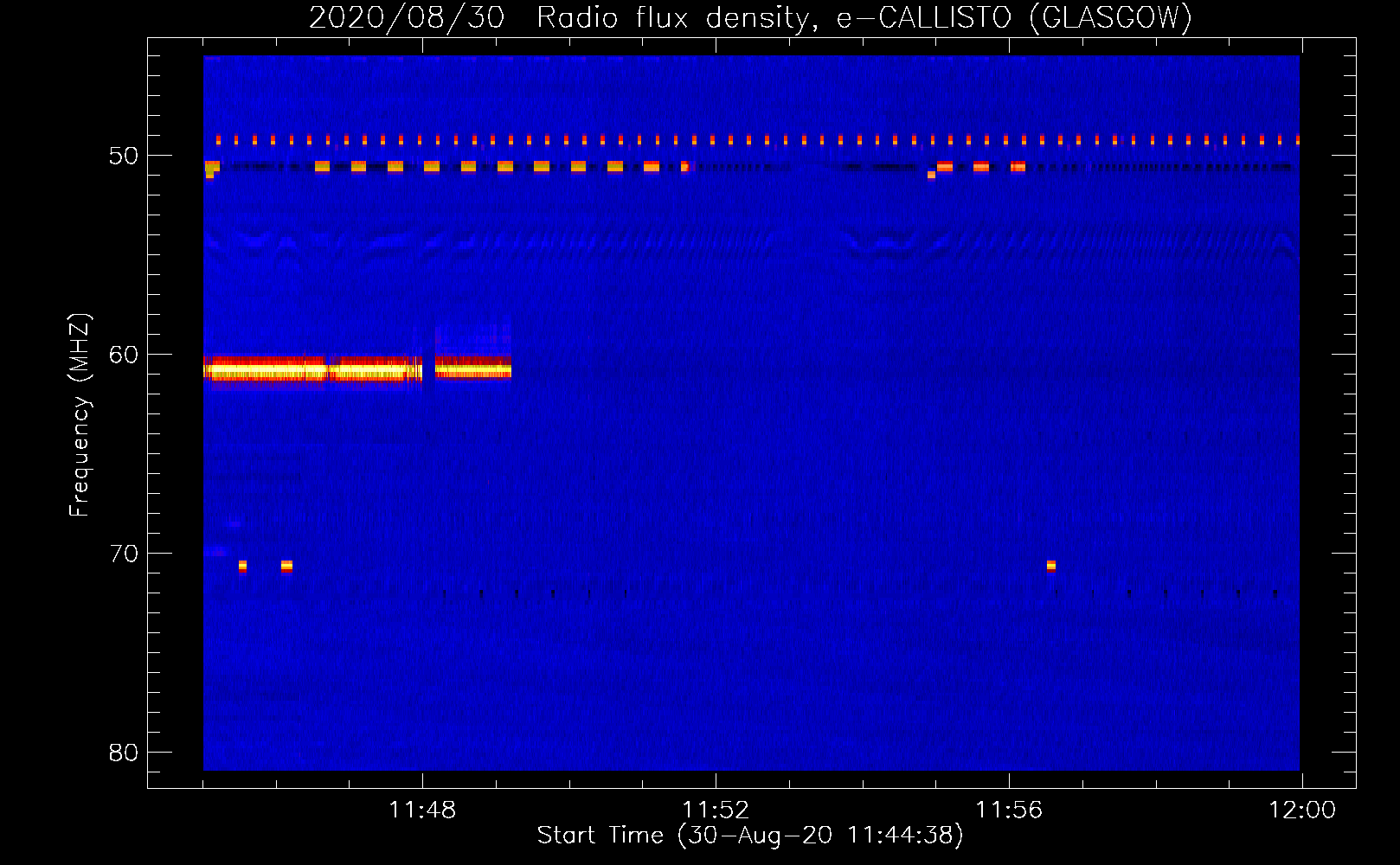Image resolution: width=1400 pixels, height=865 pixels.
Task: Click the short bright emission band after the gap near 61 MHz
Action: [x=473, y=368]
